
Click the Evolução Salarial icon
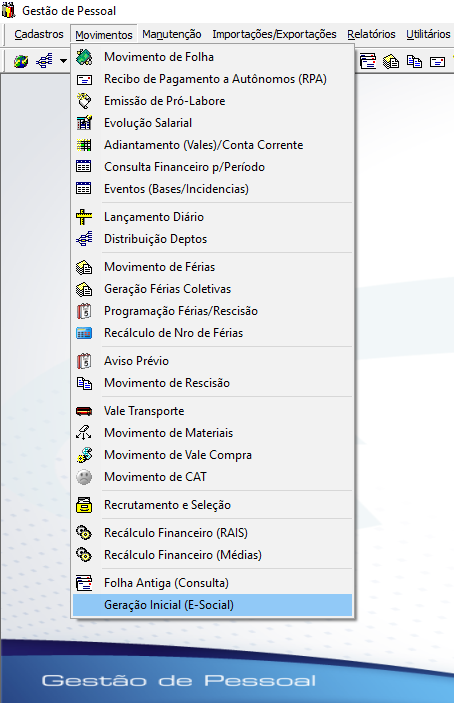(x=84, y=123)
